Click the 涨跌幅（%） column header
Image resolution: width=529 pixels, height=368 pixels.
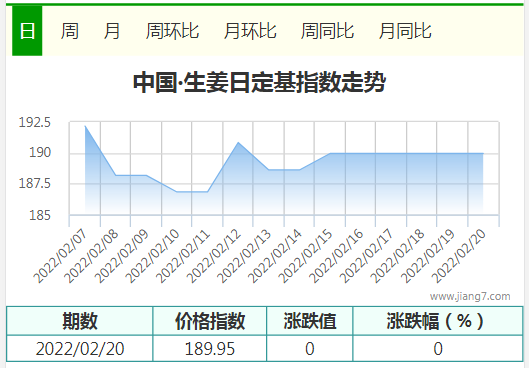[x=438, y=321]
